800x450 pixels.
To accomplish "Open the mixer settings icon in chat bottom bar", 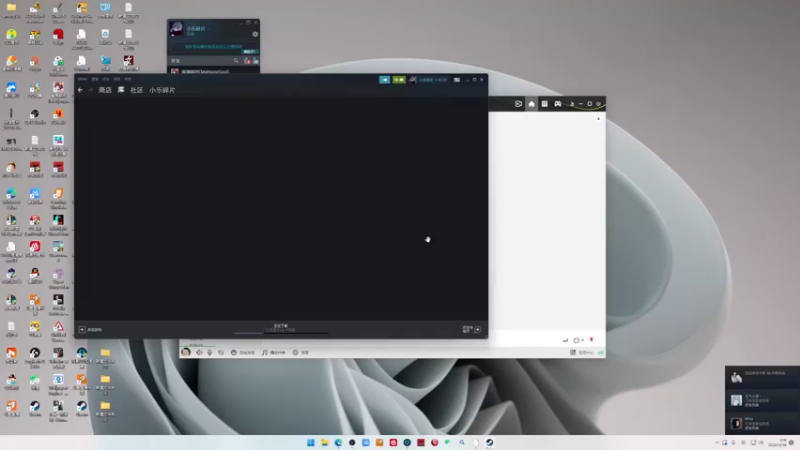I will (221, 353).
